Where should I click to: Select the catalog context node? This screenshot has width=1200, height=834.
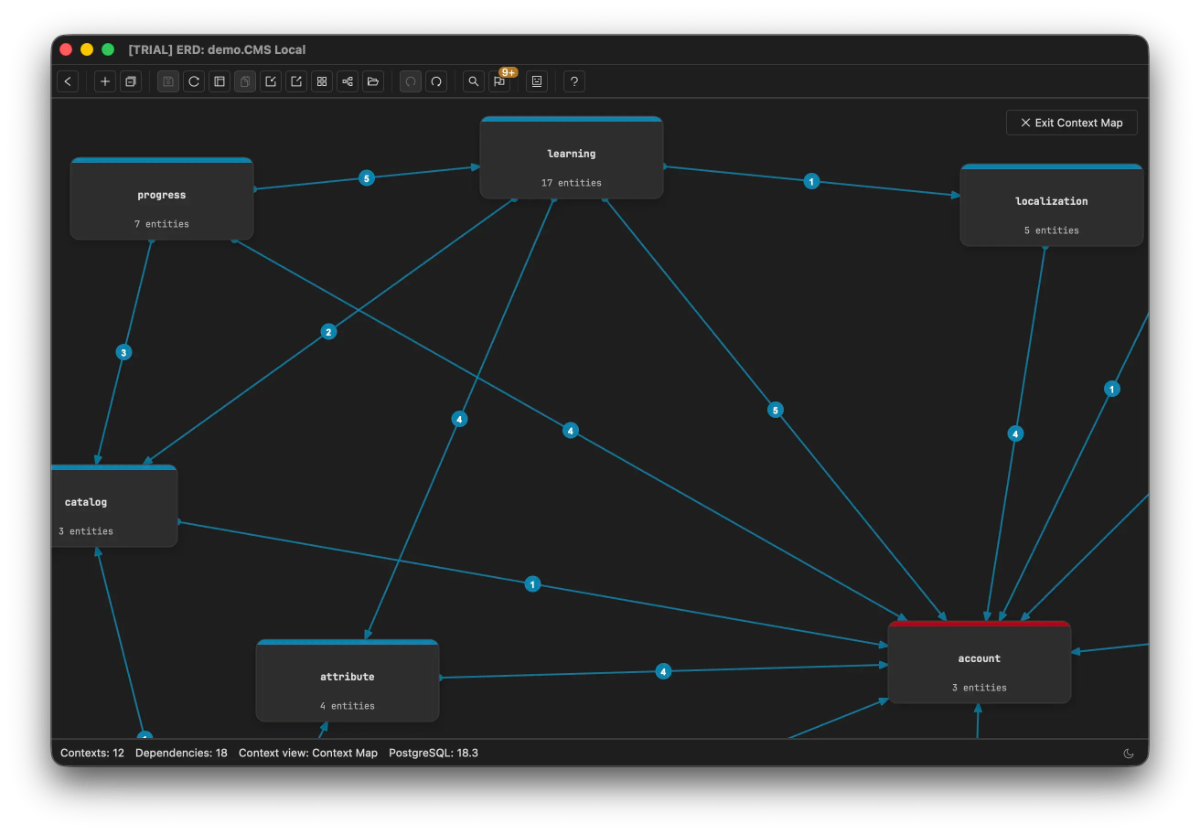point(114,505)
